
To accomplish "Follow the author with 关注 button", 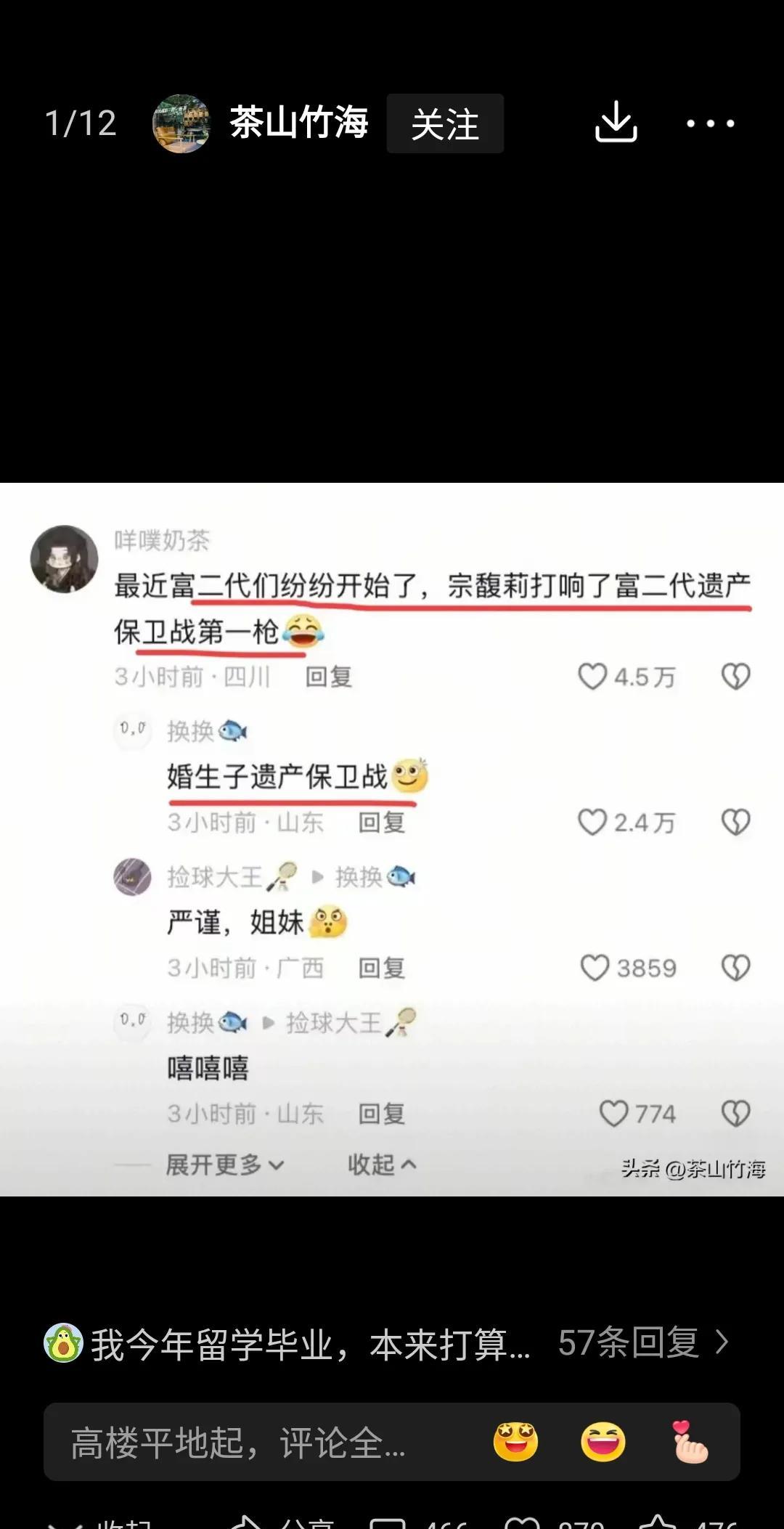I will coord(445,123).
